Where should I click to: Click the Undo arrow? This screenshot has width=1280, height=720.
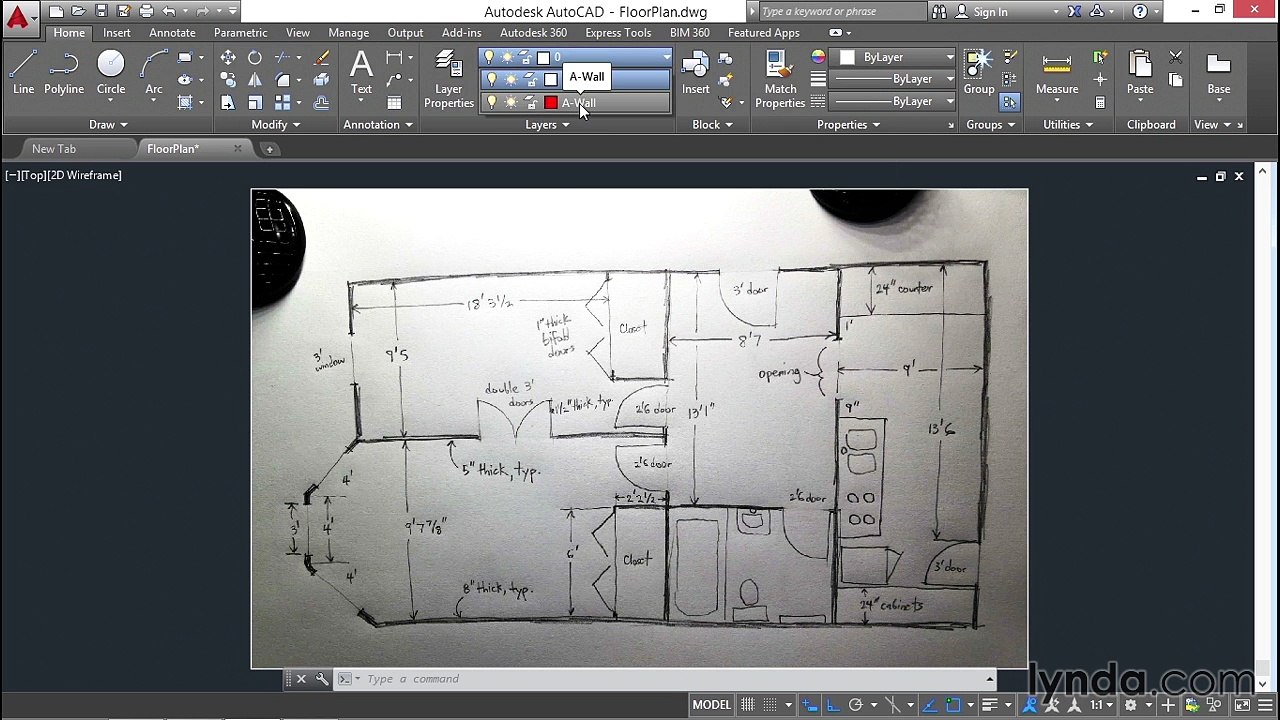click(x=168, y=12)
